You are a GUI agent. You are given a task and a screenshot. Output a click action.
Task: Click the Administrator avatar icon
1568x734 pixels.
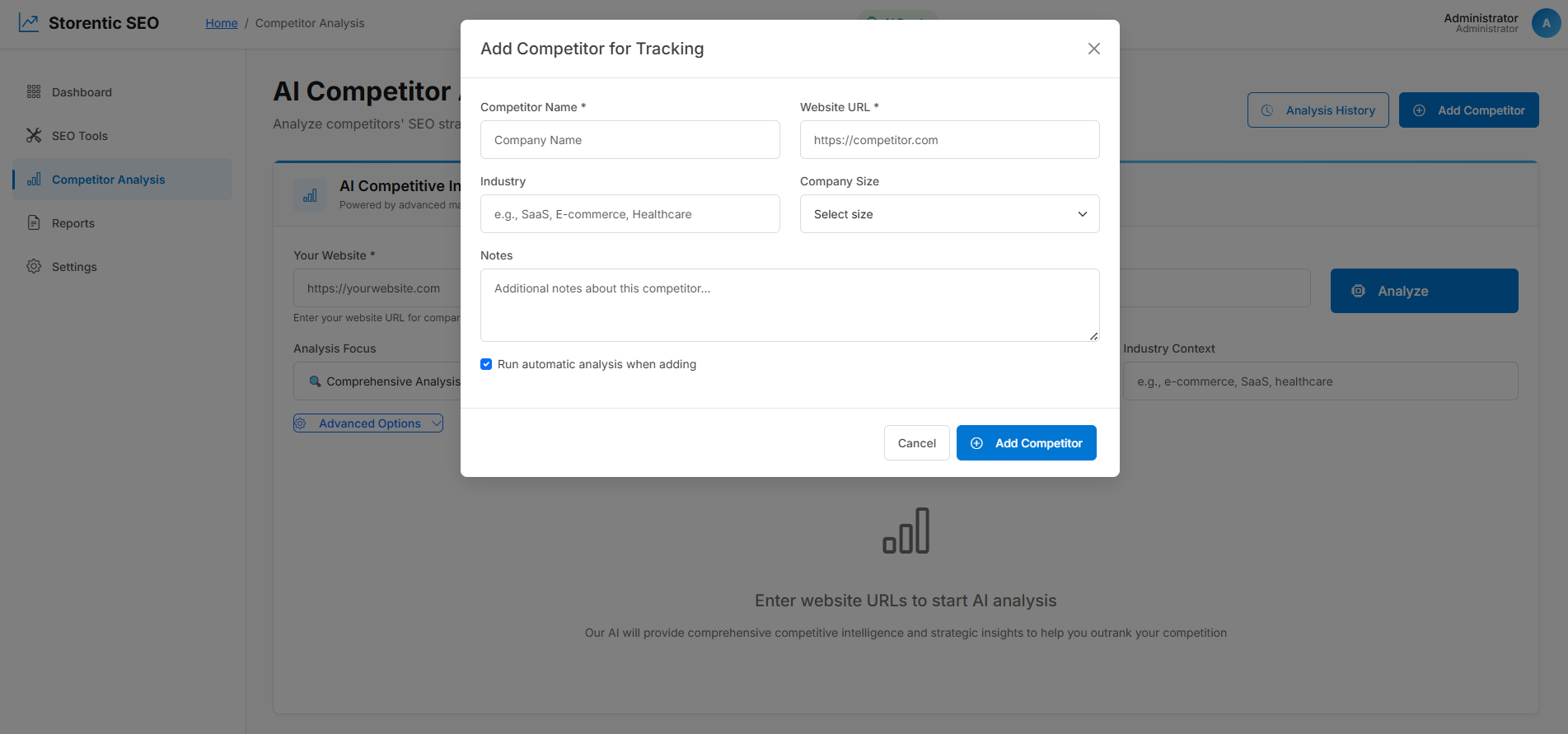click(1546, 23)
